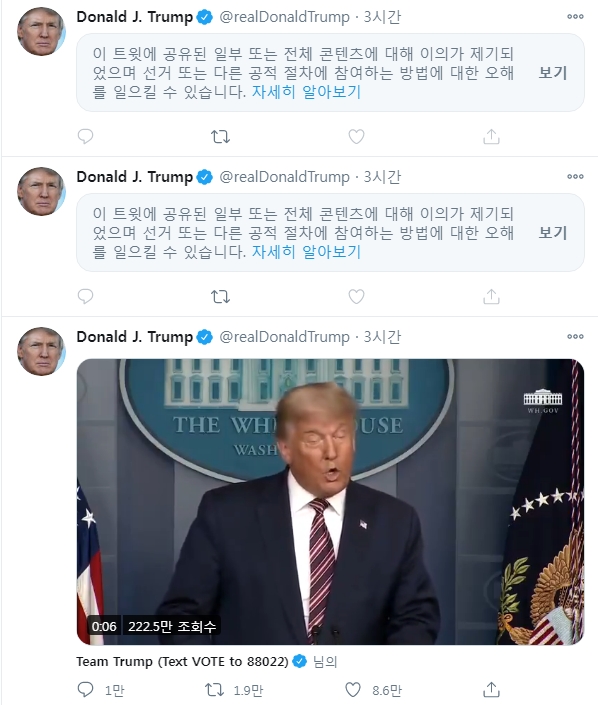Open Team Trump profile link
Viewport: 598px width, 705px height.
click(x=182, y=661)
